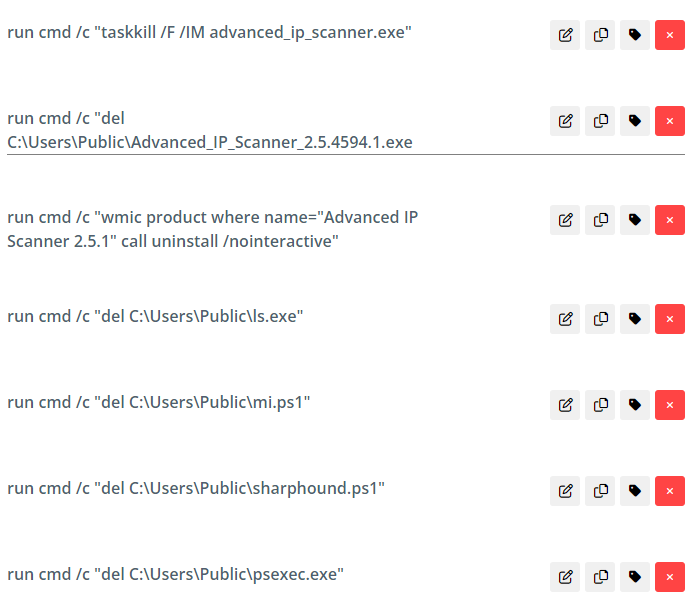Tag the wmic product uninstall command

pos(635,220)
